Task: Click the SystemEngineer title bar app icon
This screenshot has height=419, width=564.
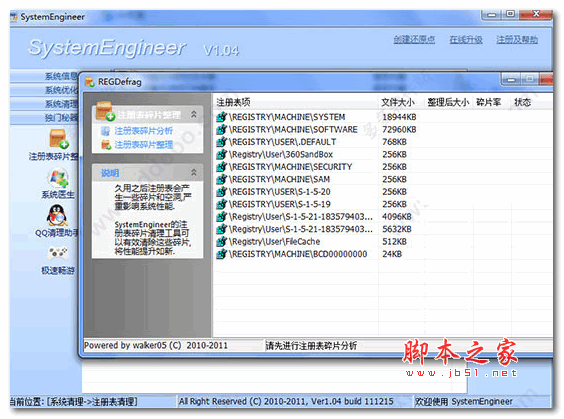Action: (14, 17)
